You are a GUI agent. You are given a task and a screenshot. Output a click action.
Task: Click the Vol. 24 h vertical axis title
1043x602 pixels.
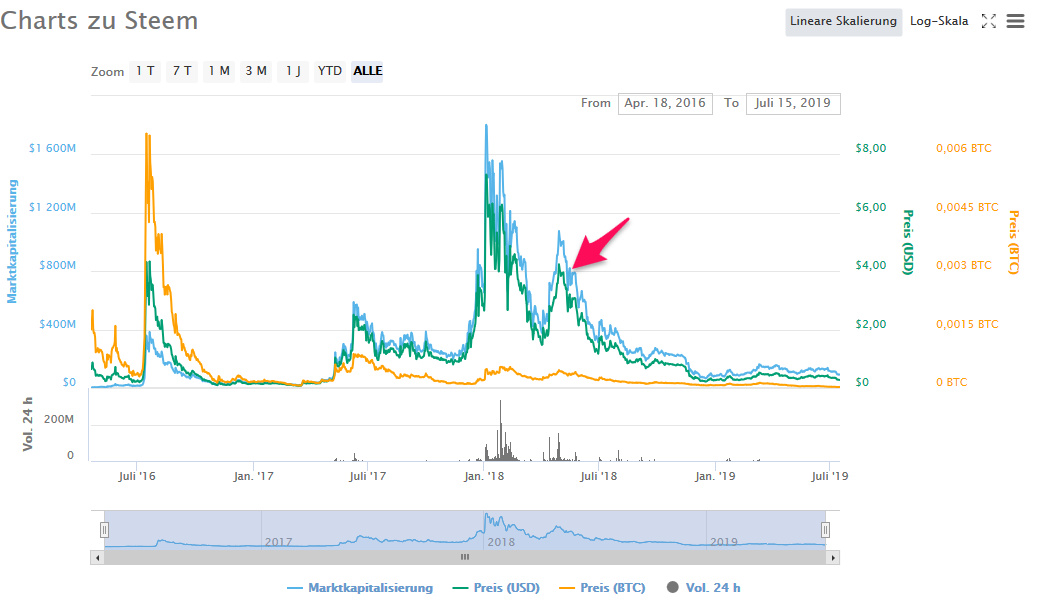coord(28,424)
